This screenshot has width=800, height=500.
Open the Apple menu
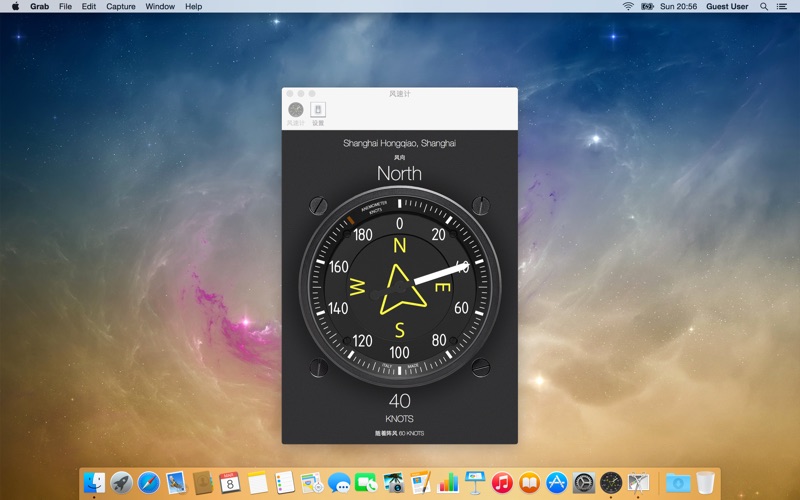pyautogui.click(x=15, y=6)
